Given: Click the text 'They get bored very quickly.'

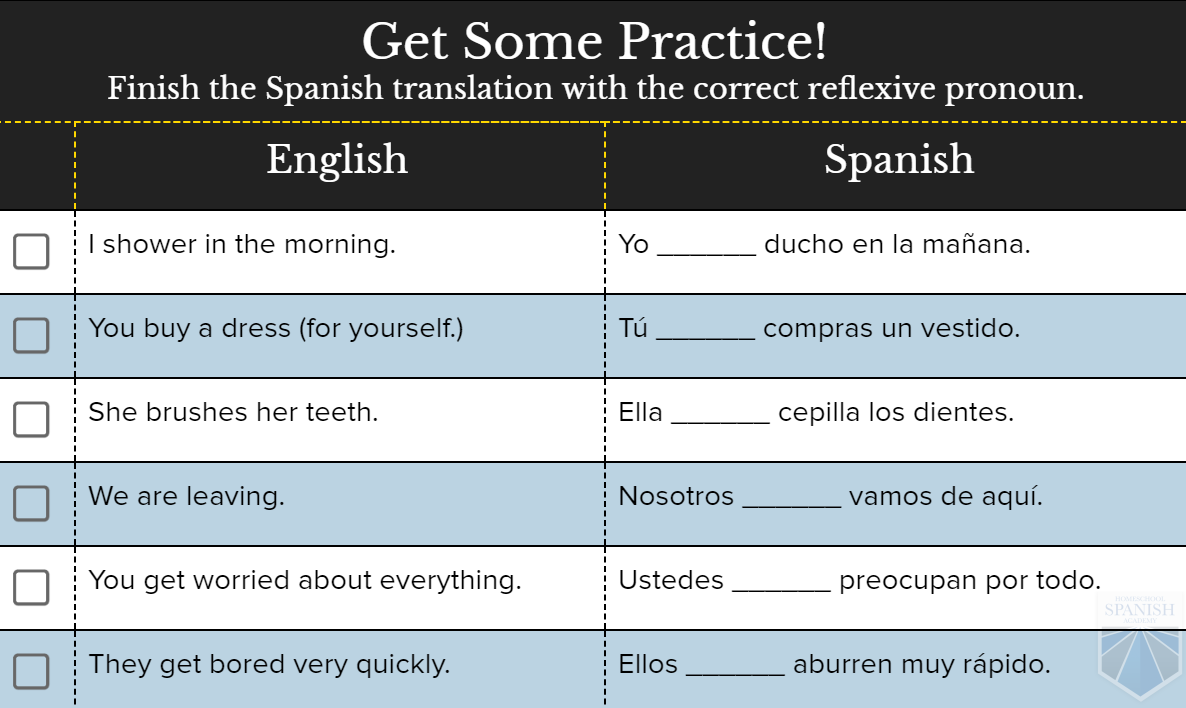Looking at the screenshot, I should point(269,664).
